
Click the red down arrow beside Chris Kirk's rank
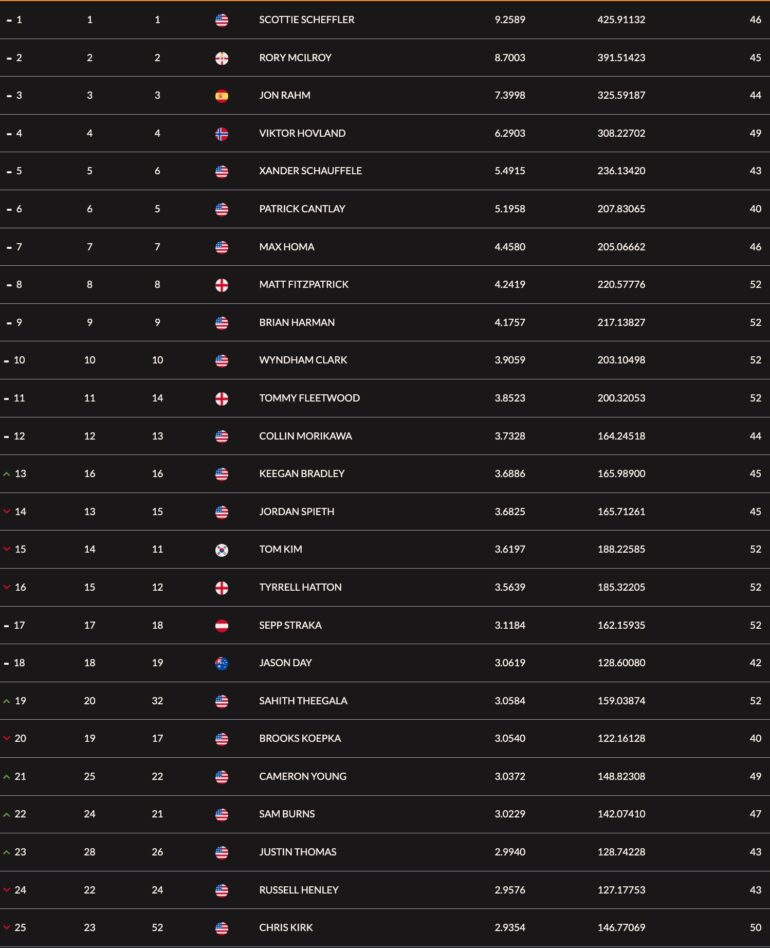click(x=7, y=927)
